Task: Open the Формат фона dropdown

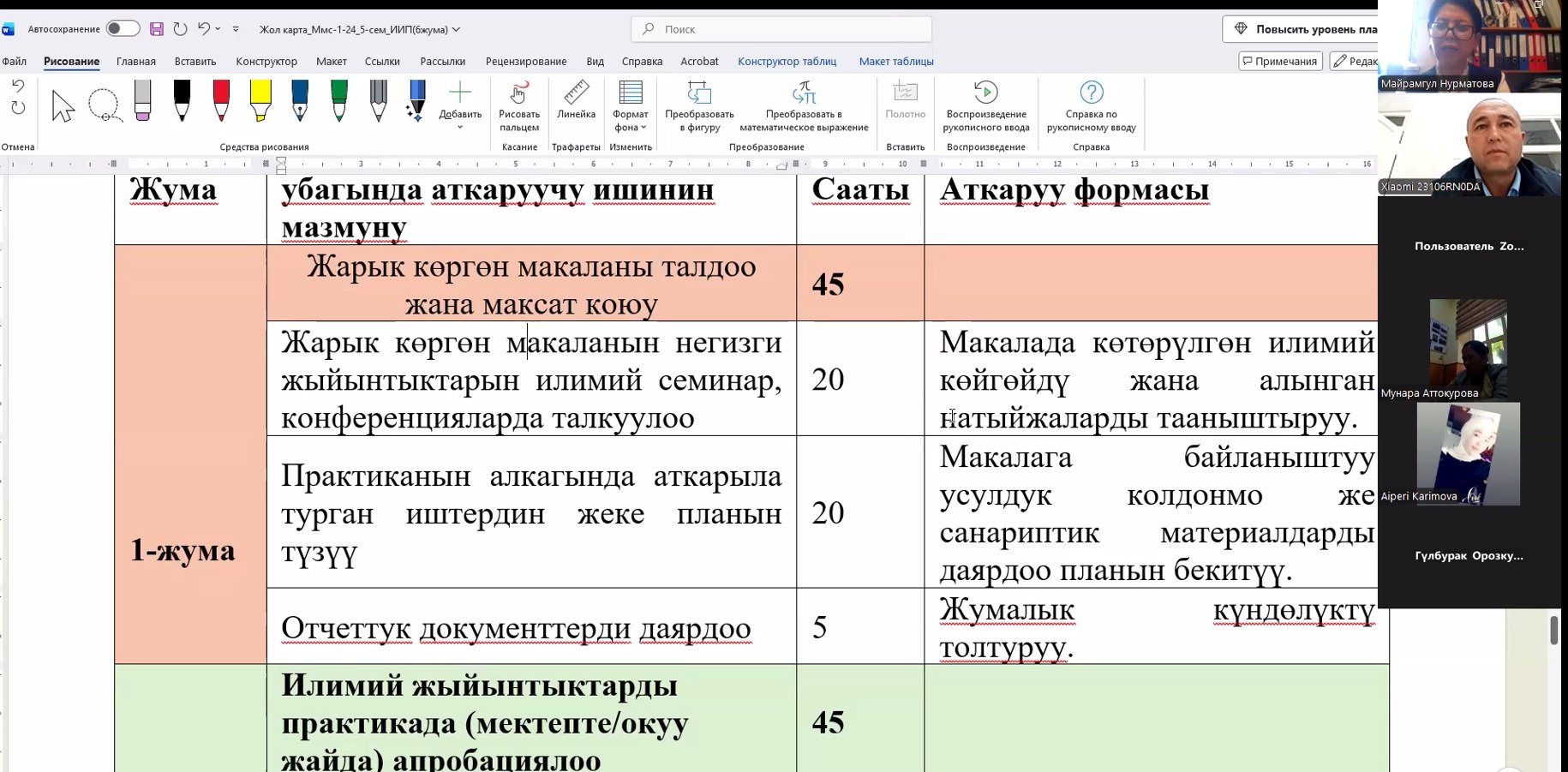Action: (631, 106)
